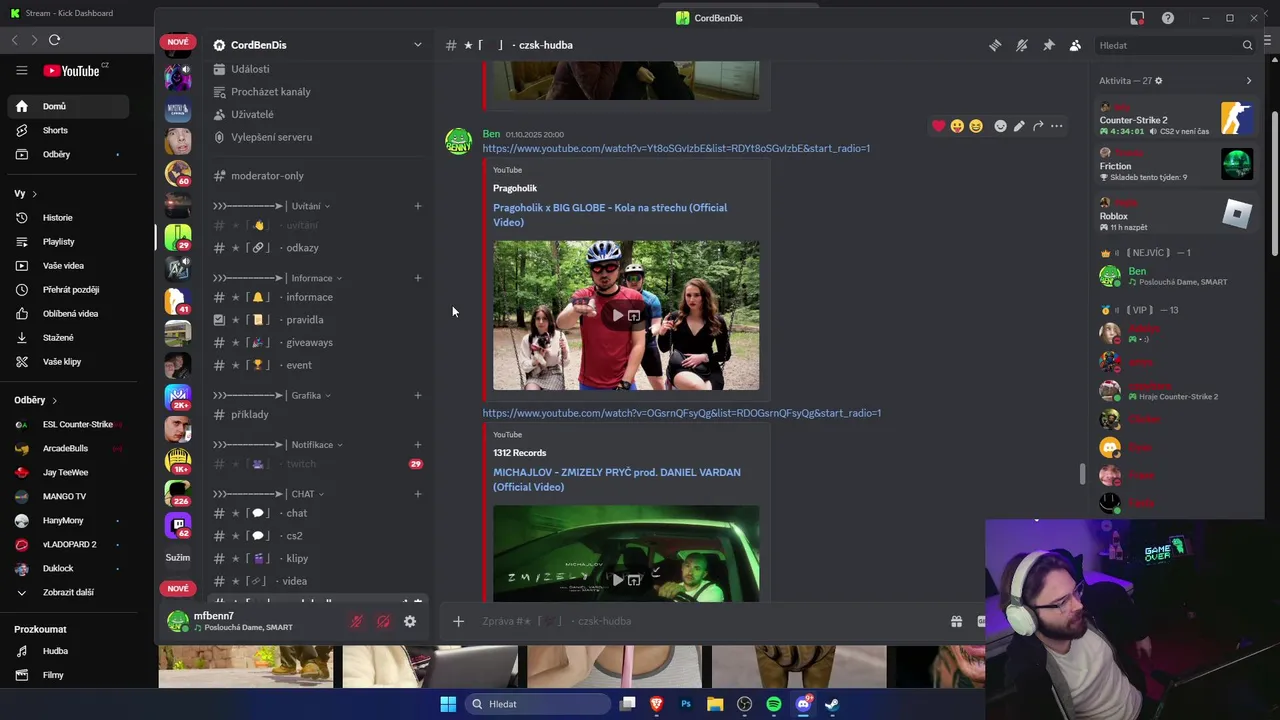Play the Kola na střechu video embed

point(617,315)
